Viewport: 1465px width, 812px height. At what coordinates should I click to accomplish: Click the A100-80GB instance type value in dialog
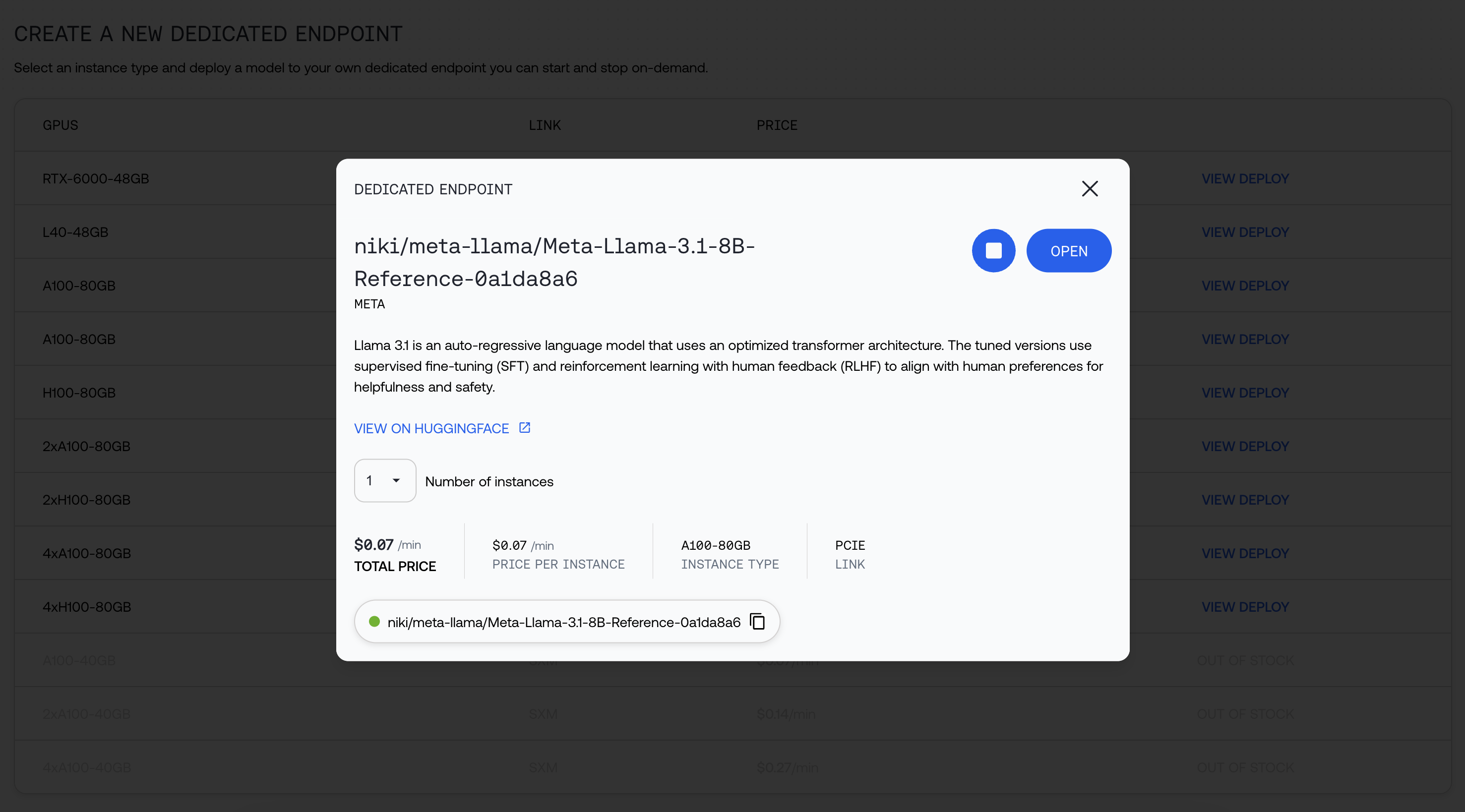point(716,545)
